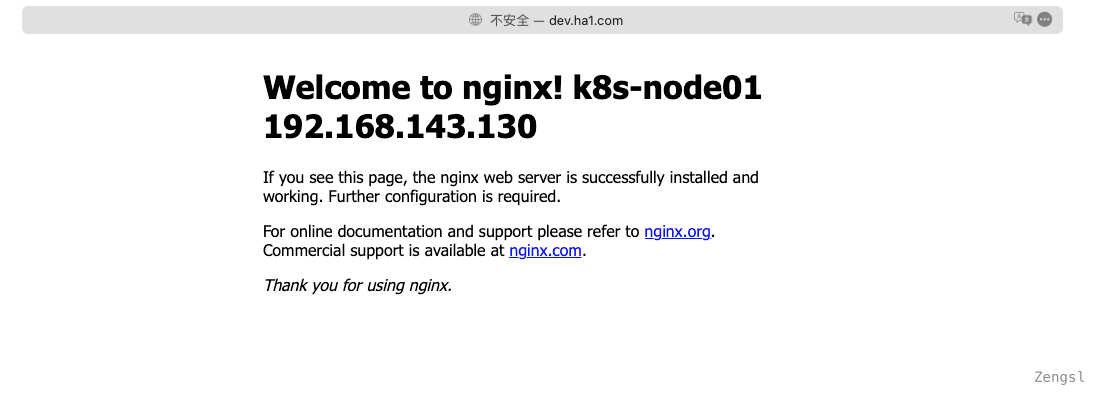The height and width of the screenshot is (406, 1105).
Task: Click the "If you see this page" sentence
Action: (328, 178)
